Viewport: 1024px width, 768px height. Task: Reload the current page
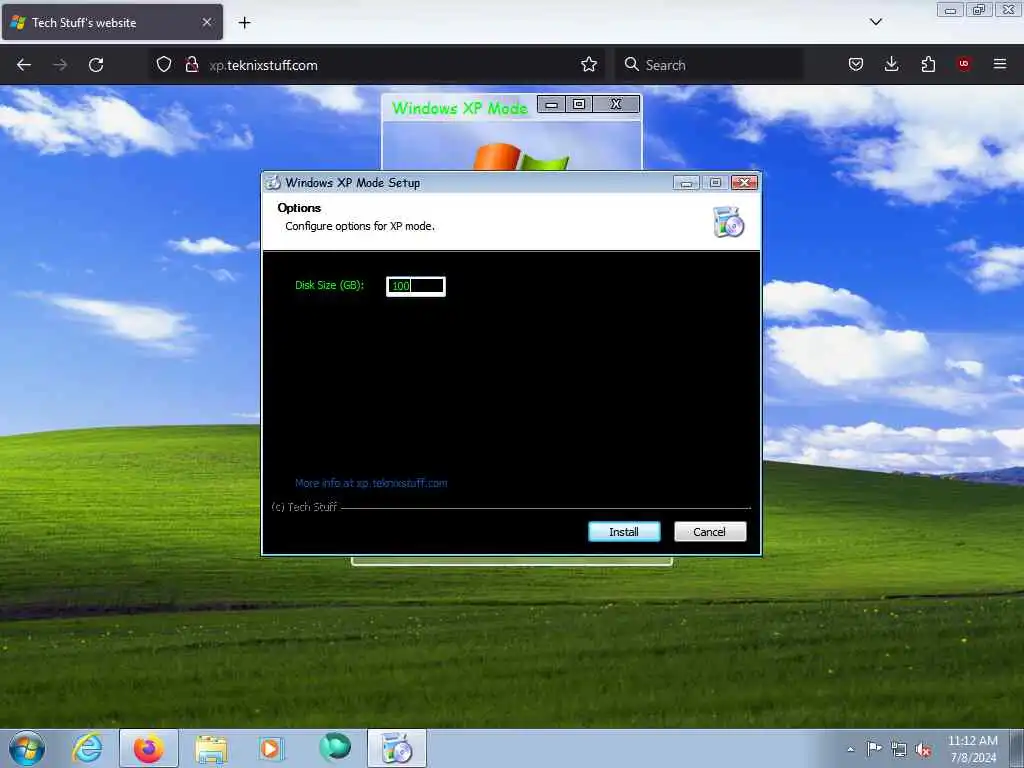click(96, 65)
